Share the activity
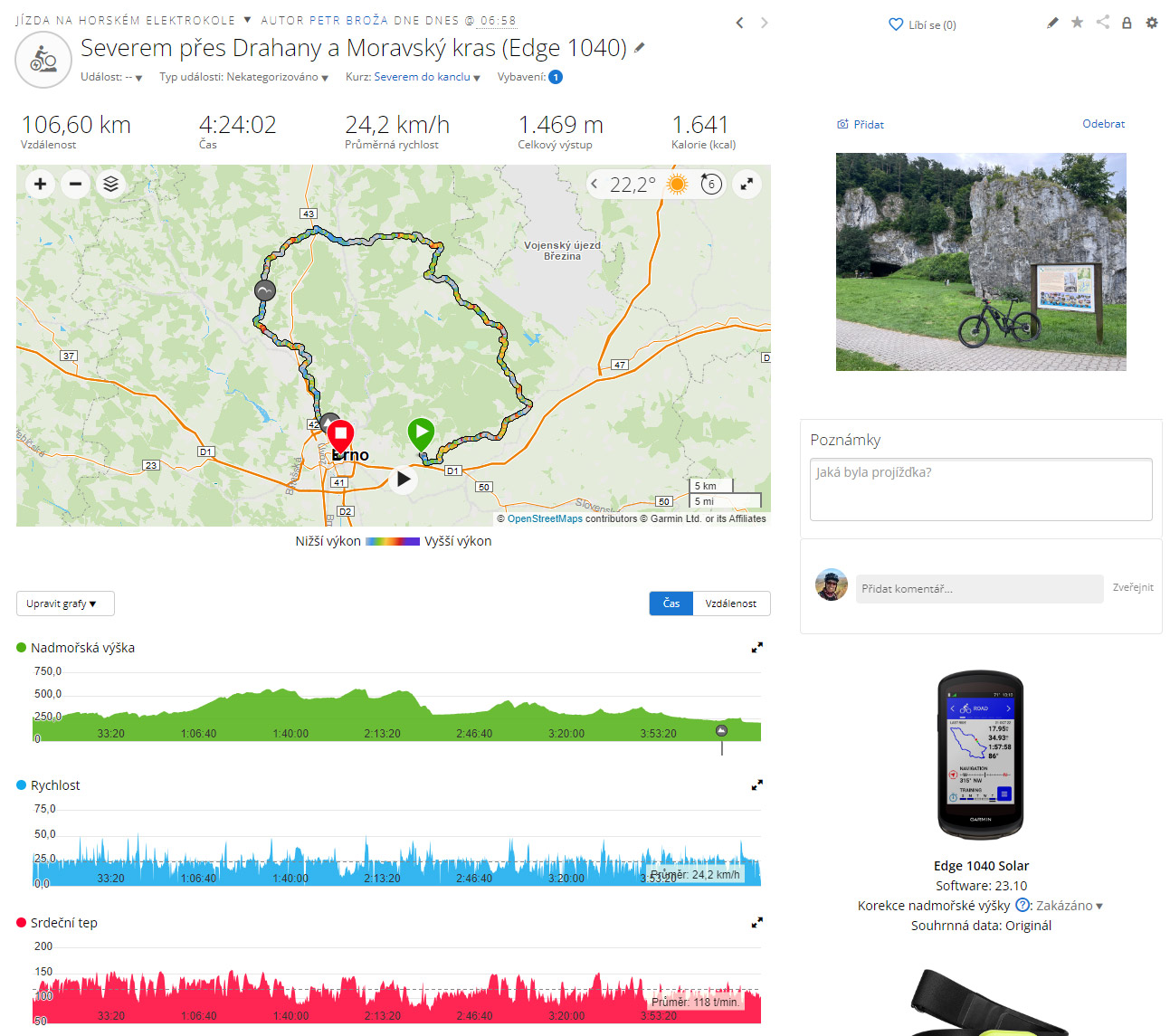The image size is (1170, 1036). [1102, 23]
